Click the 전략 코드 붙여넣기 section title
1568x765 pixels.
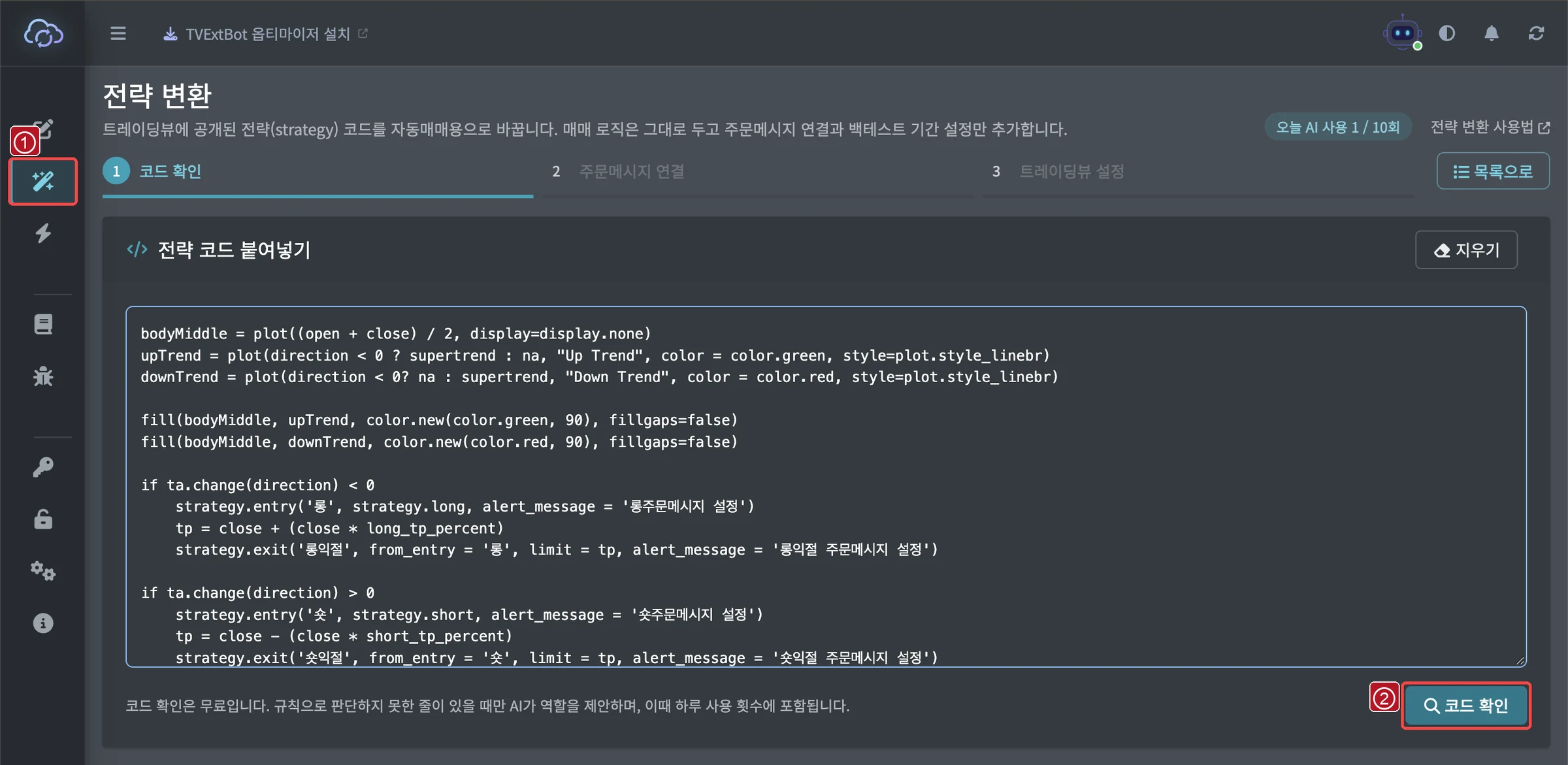pyautogui.click(x=234, y=250)
